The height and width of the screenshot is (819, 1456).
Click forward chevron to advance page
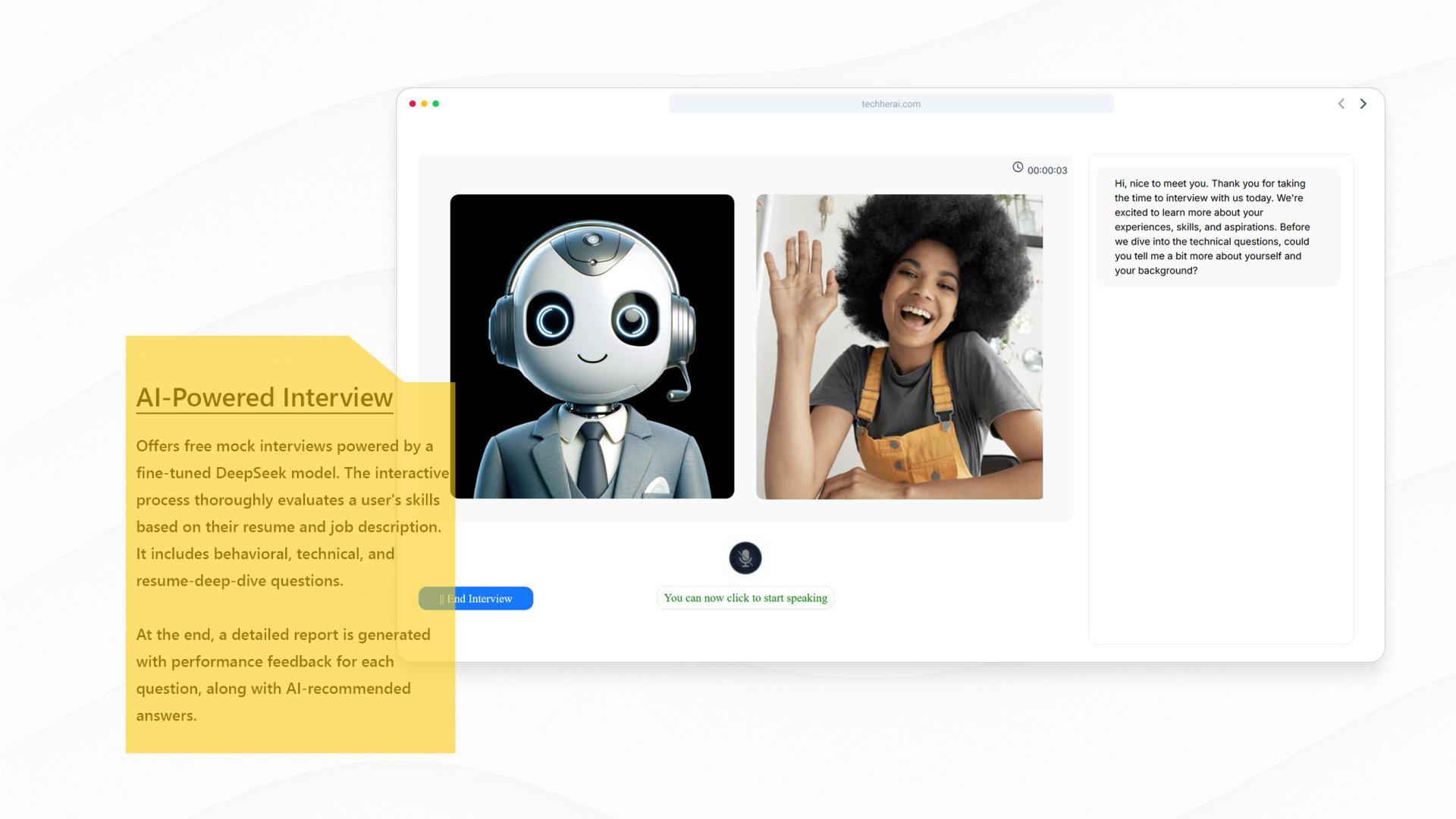pyautogui.click(x=1363, y=104)
